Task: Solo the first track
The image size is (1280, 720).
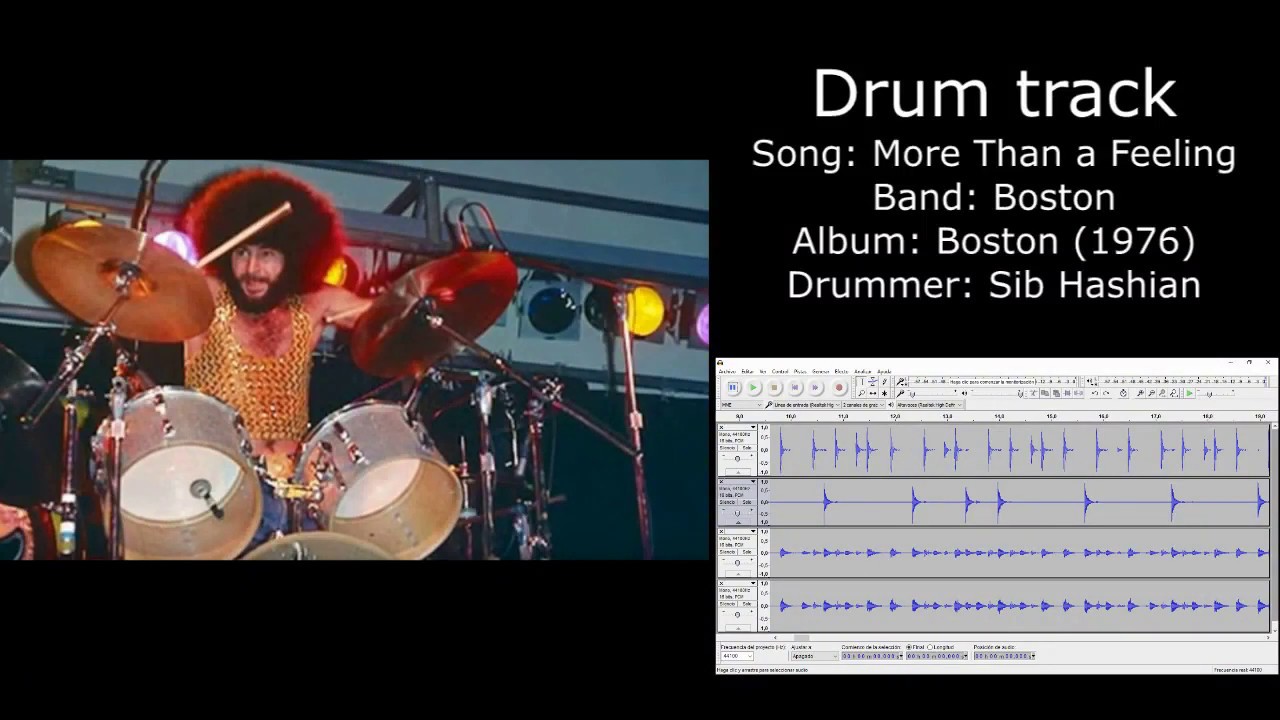Action: tap(747, 448)
